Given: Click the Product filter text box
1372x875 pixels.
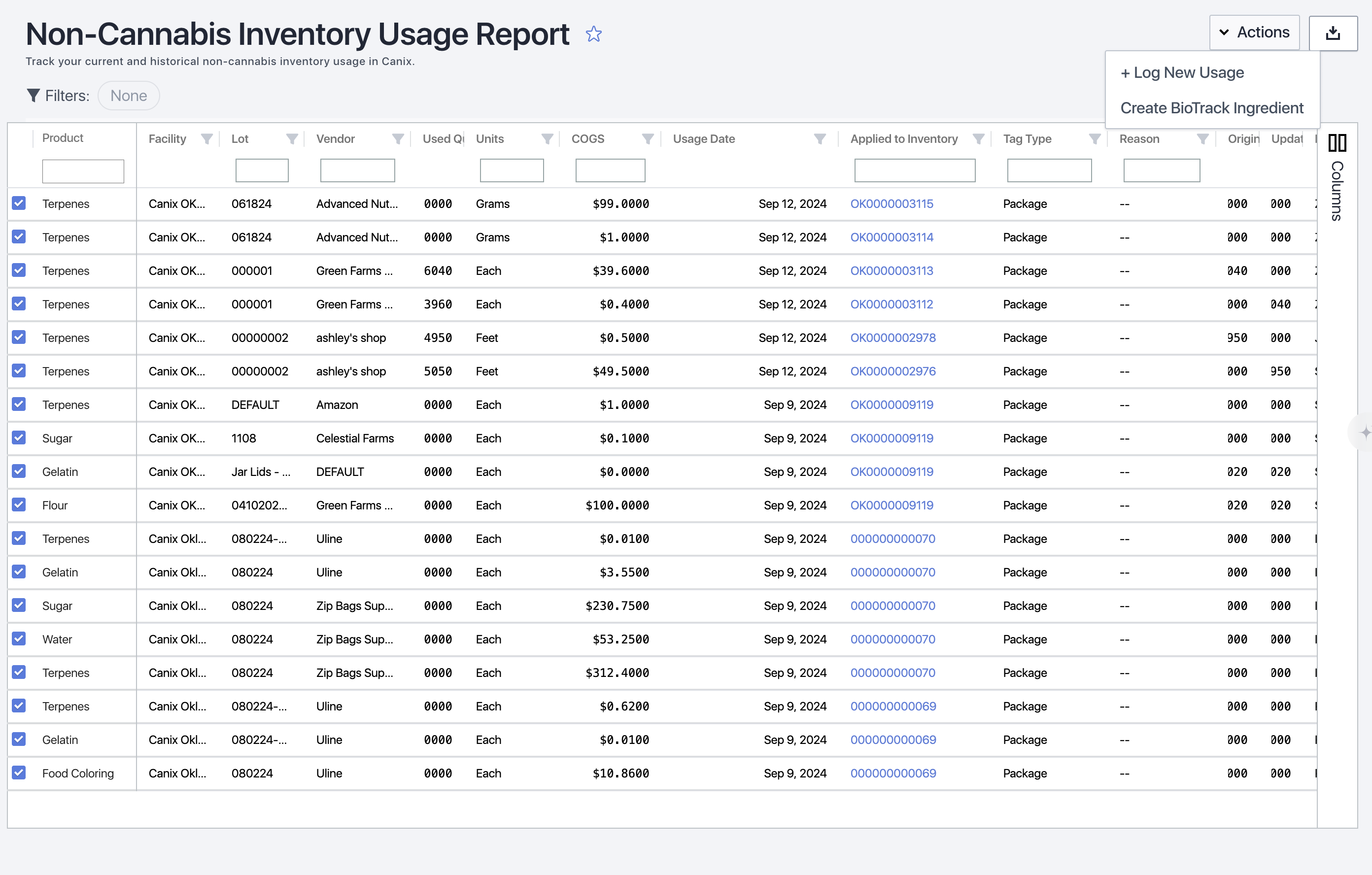Looking at the screenshot, I should 83,171.
